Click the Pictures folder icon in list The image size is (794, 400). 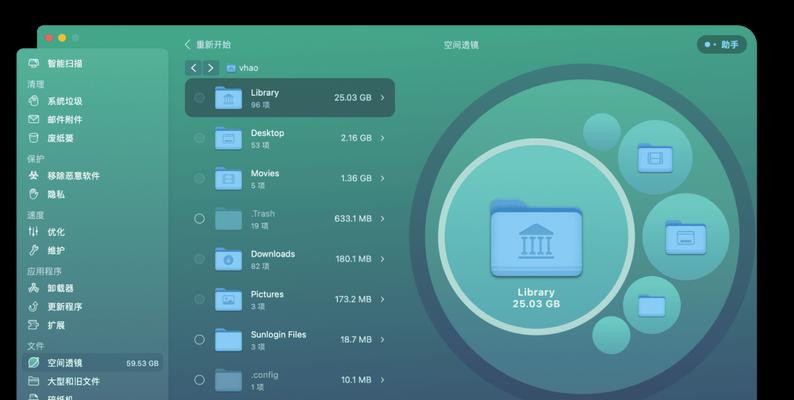[x=228, y=299]
